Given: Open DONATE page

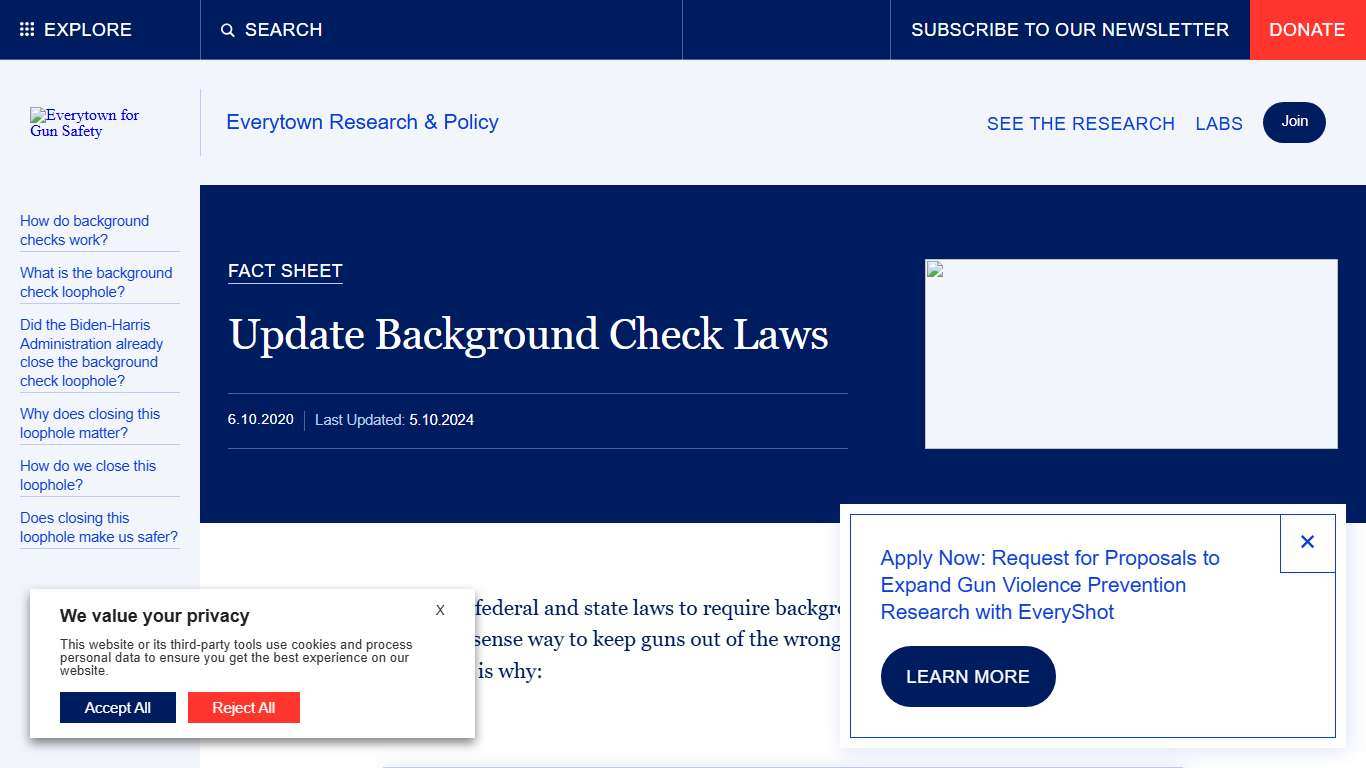Looking at the screenshot, I should (x=1306, y=29).
